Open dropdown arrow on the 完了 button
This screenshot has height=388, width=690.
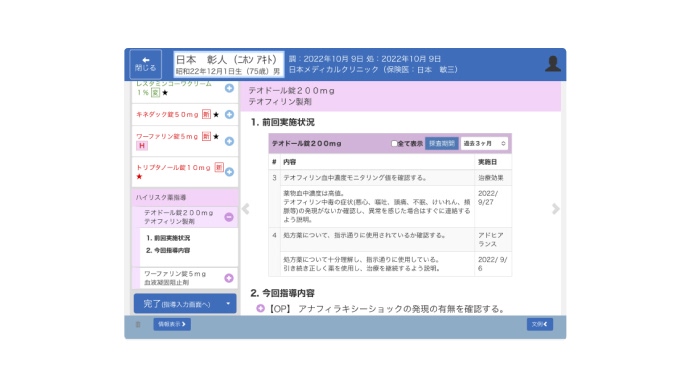coord(228,304)
